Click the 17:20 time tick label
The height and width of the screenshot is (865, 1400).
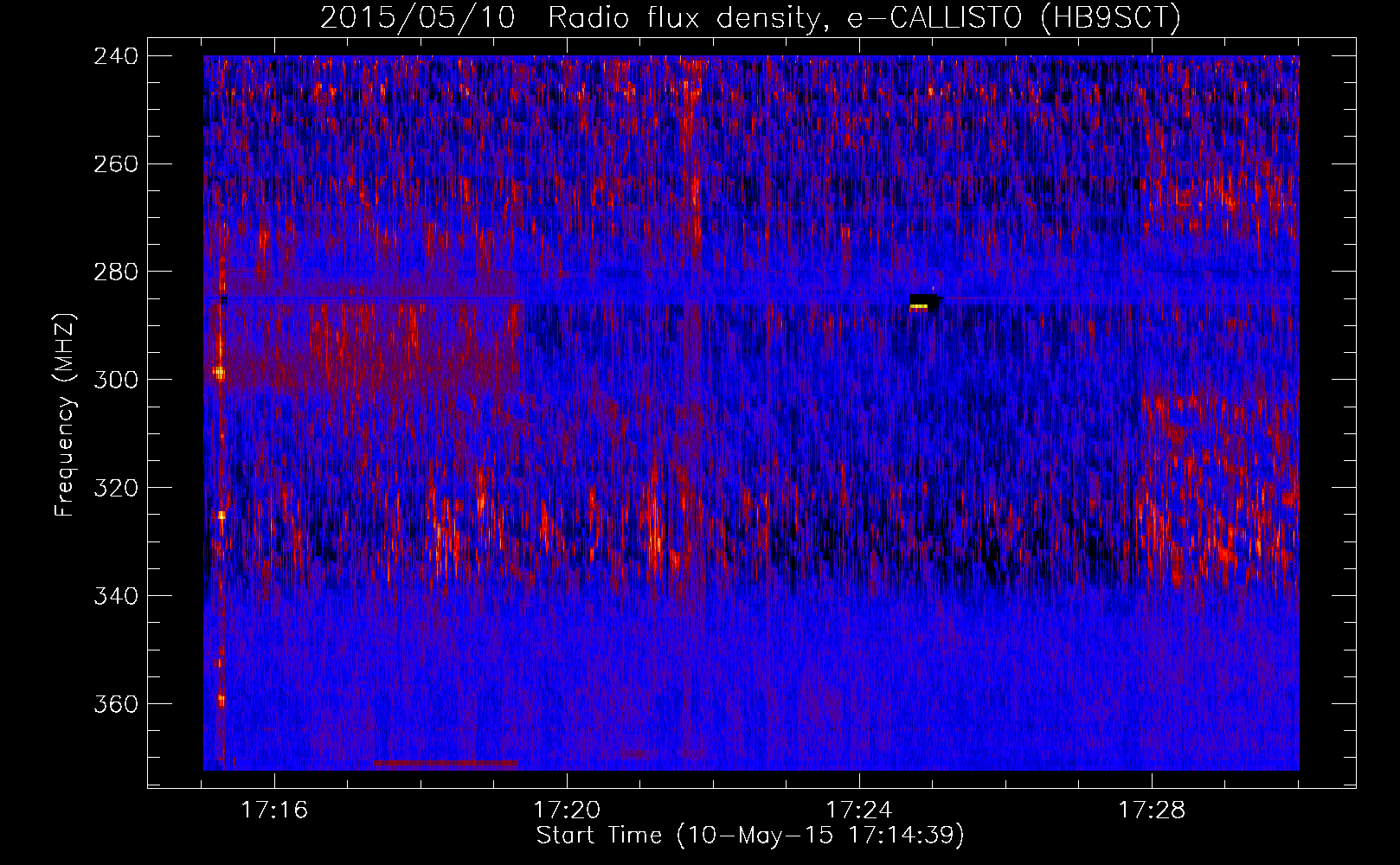(567, 811)
